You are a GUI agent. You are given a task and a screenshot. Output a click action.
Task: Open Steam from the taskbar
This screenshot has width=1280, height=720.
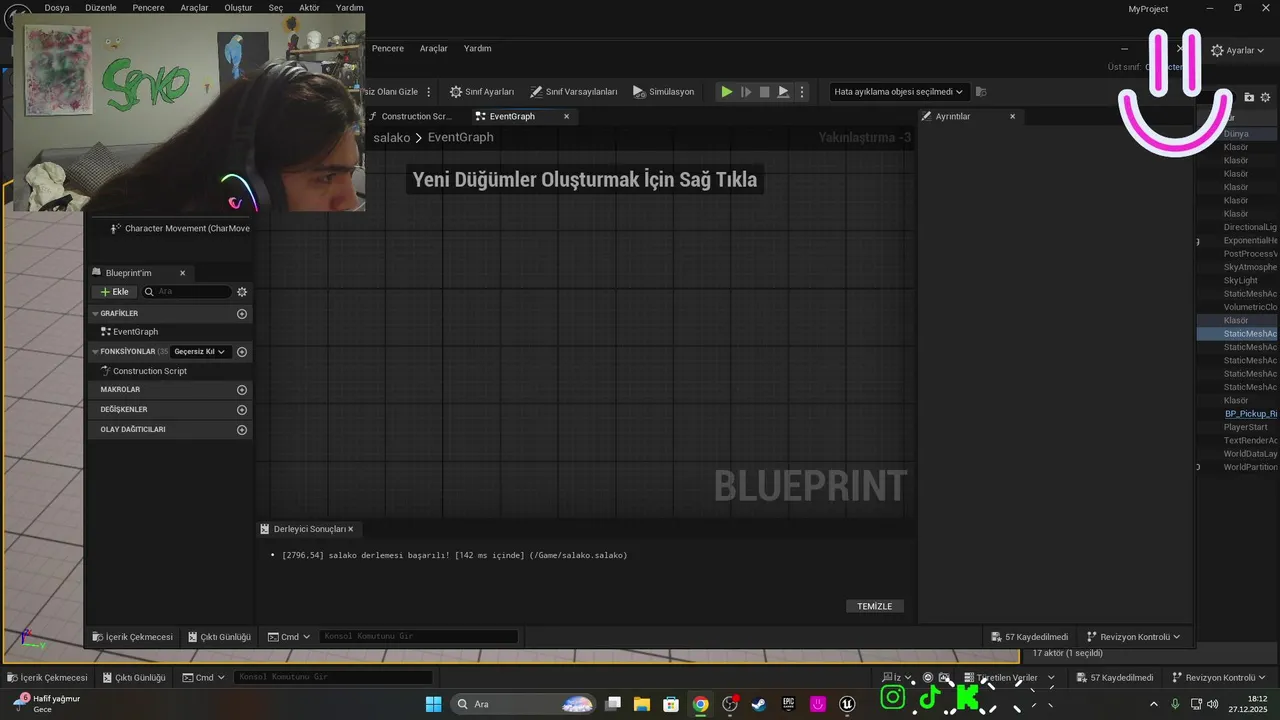tap(759, 704)
